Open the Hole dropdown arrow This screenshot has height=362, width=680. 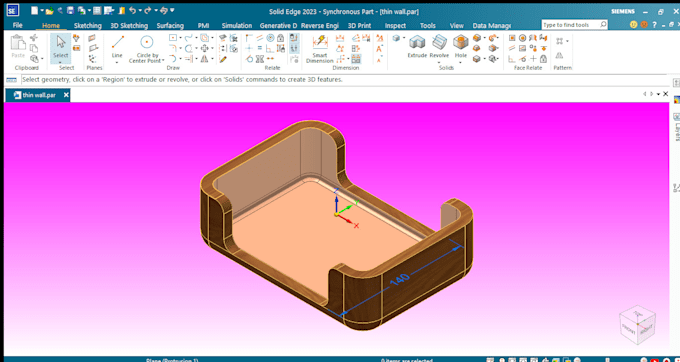461,62
